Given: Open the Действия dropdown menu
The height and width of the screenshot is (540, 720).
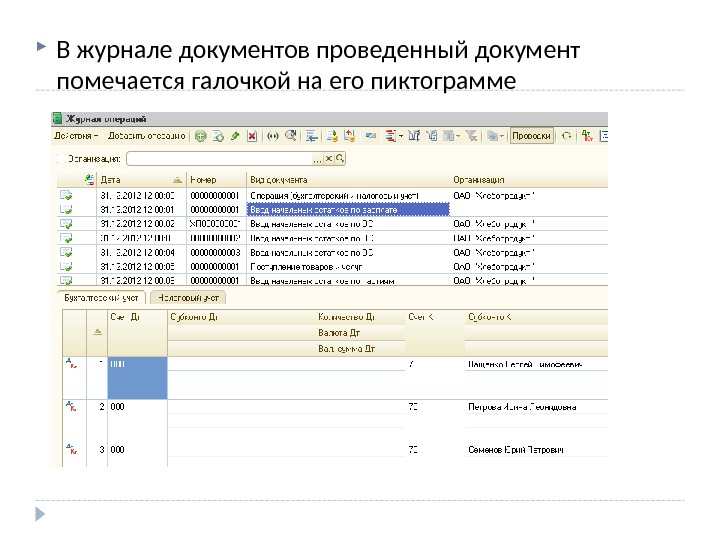Looking at the screenshot, I should (76, 136).
